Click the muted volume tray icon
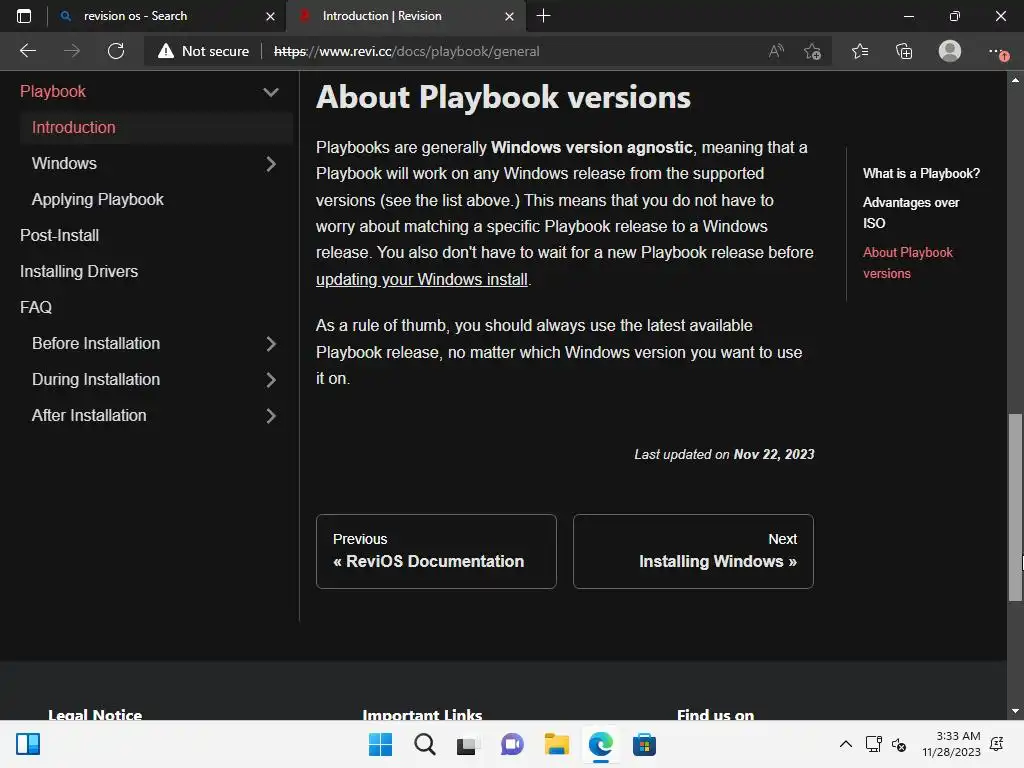 (899, 744)
